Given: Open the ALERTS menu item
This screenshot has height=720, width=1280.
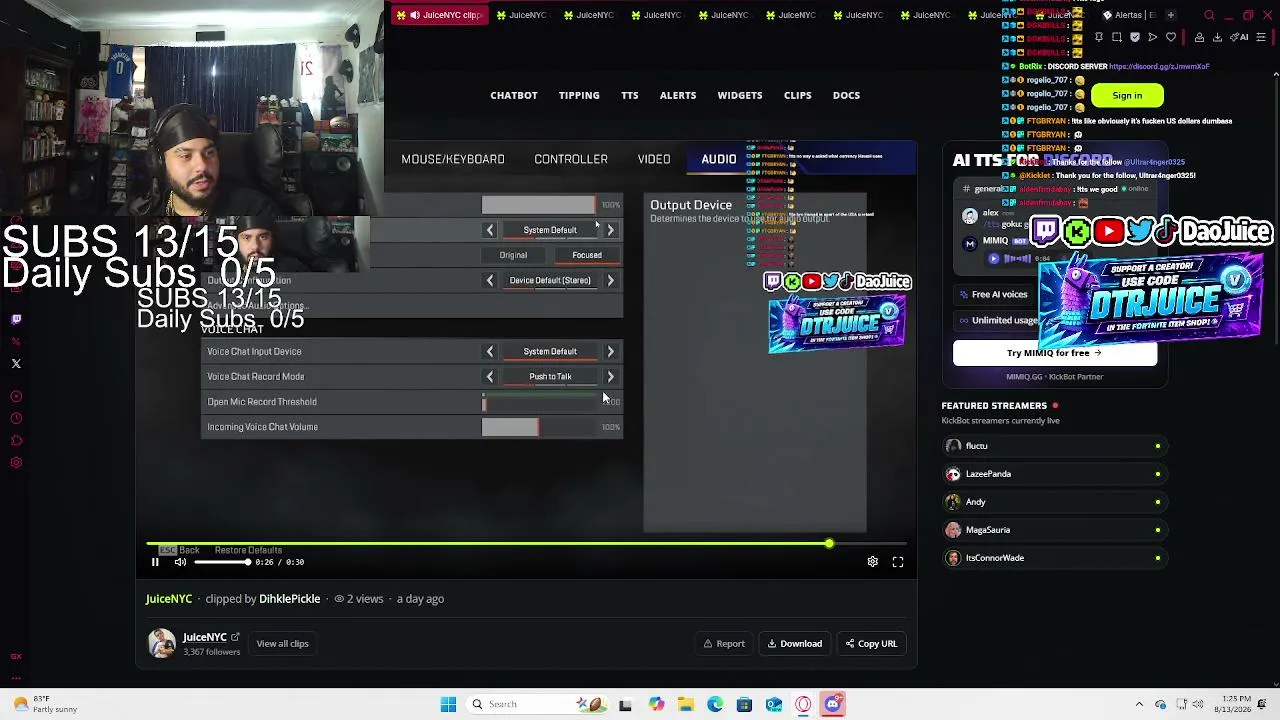Looking at the screenshot, I should pyautogui.click(x=678, y=95).
